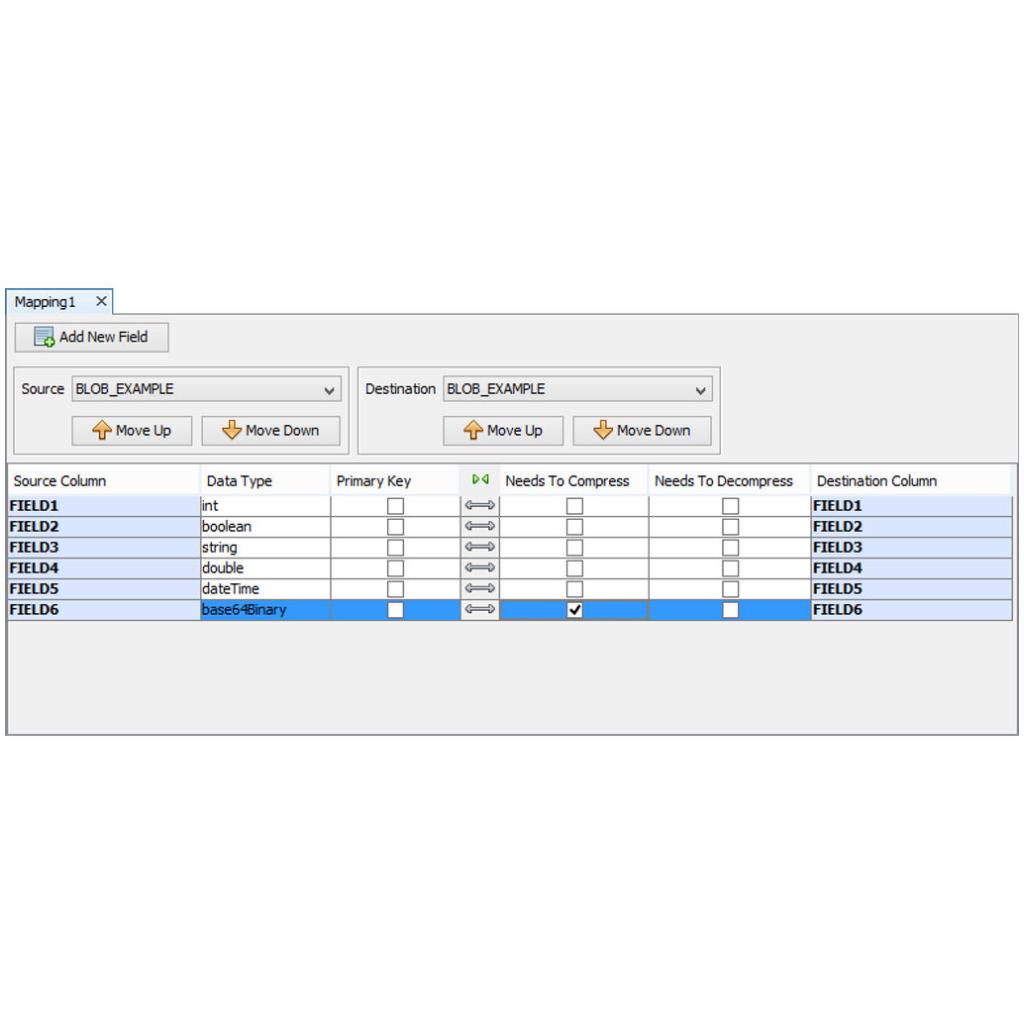Click the Move Up button under Destination
Image resolution: width=1024 pixels, height=1024 pixels.
503,430
